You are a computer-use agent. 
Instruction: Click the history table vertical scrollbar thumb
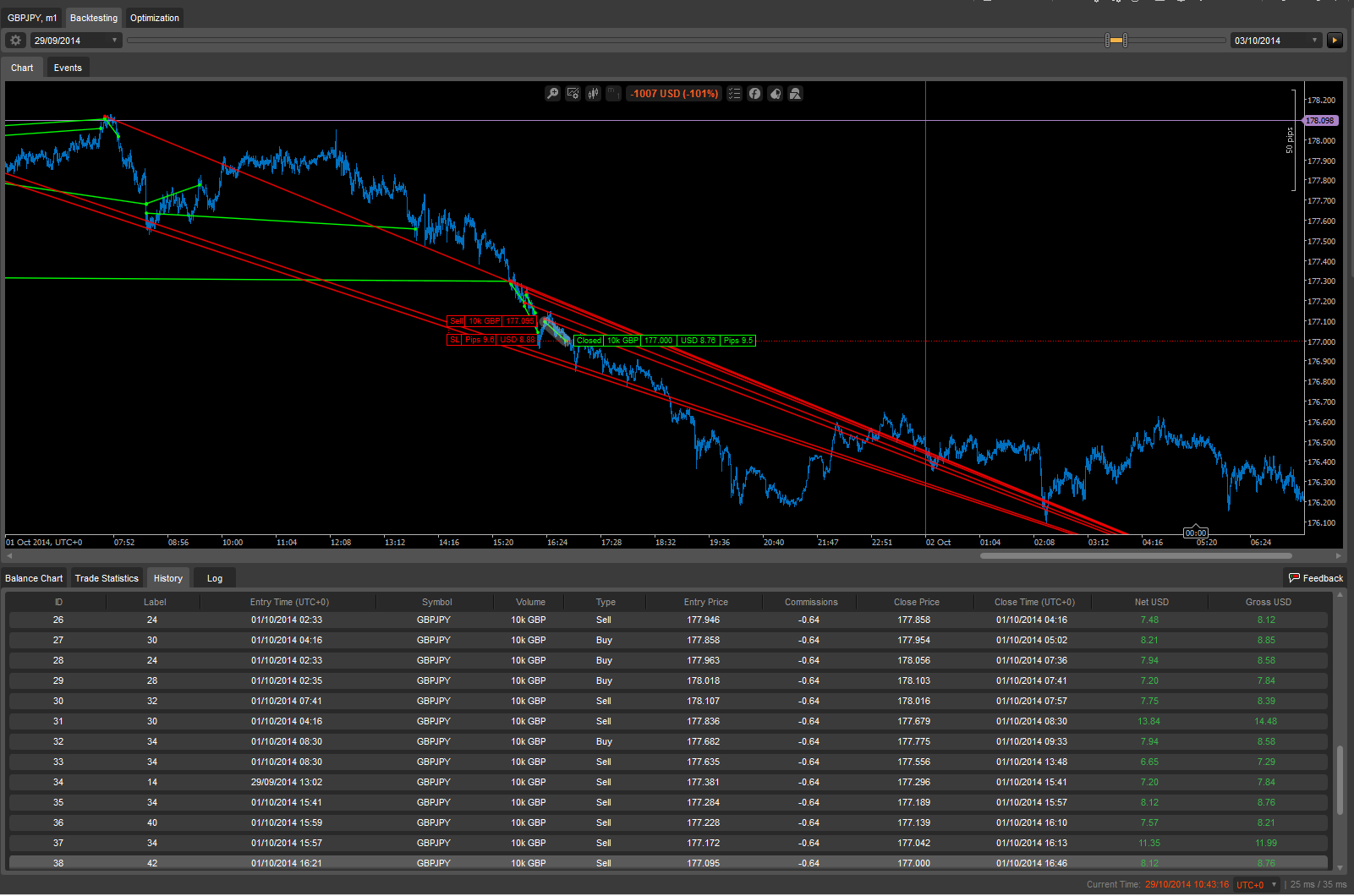(1340, 780)
